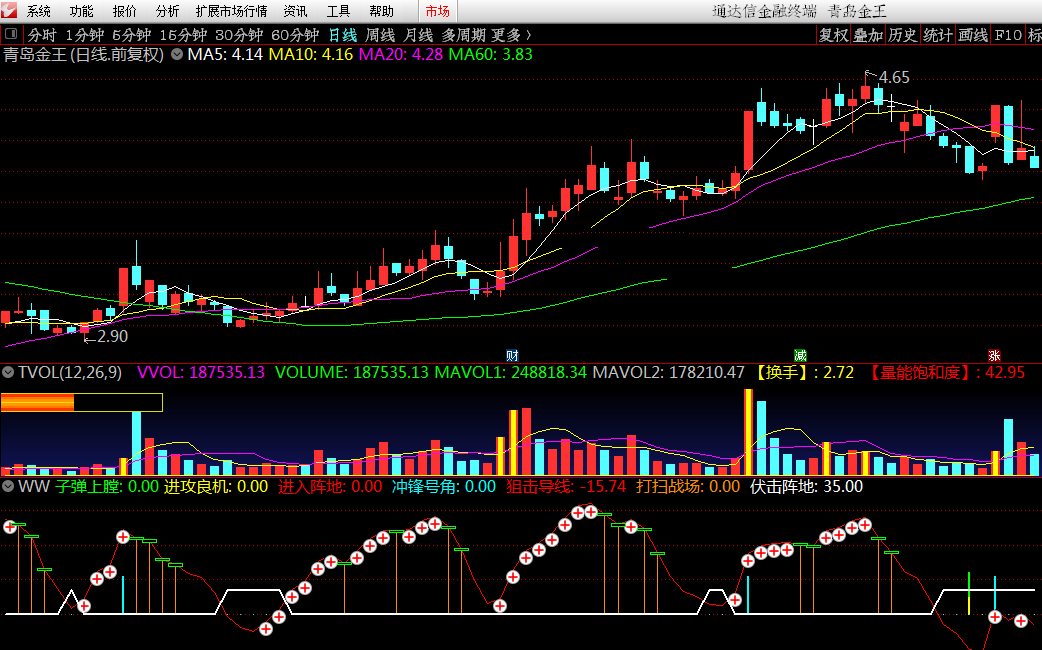The height and width of the screenshot is (650, 1042).
Task: Click the 复权 button
Action: click(833, 35)
